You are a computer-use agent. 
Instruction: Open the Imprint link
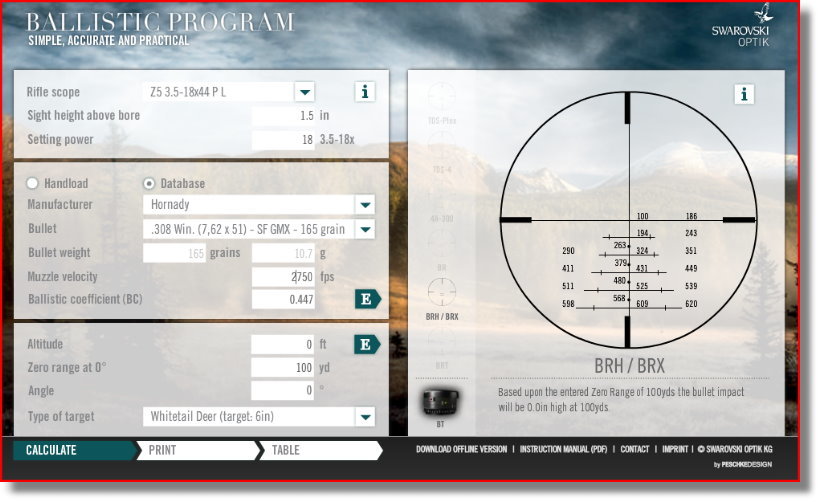point(675,449)
